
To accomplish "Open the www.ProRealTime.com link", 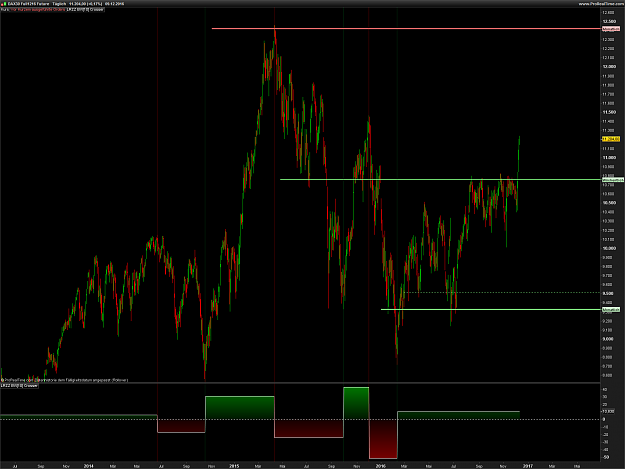I will pos(601,4).
